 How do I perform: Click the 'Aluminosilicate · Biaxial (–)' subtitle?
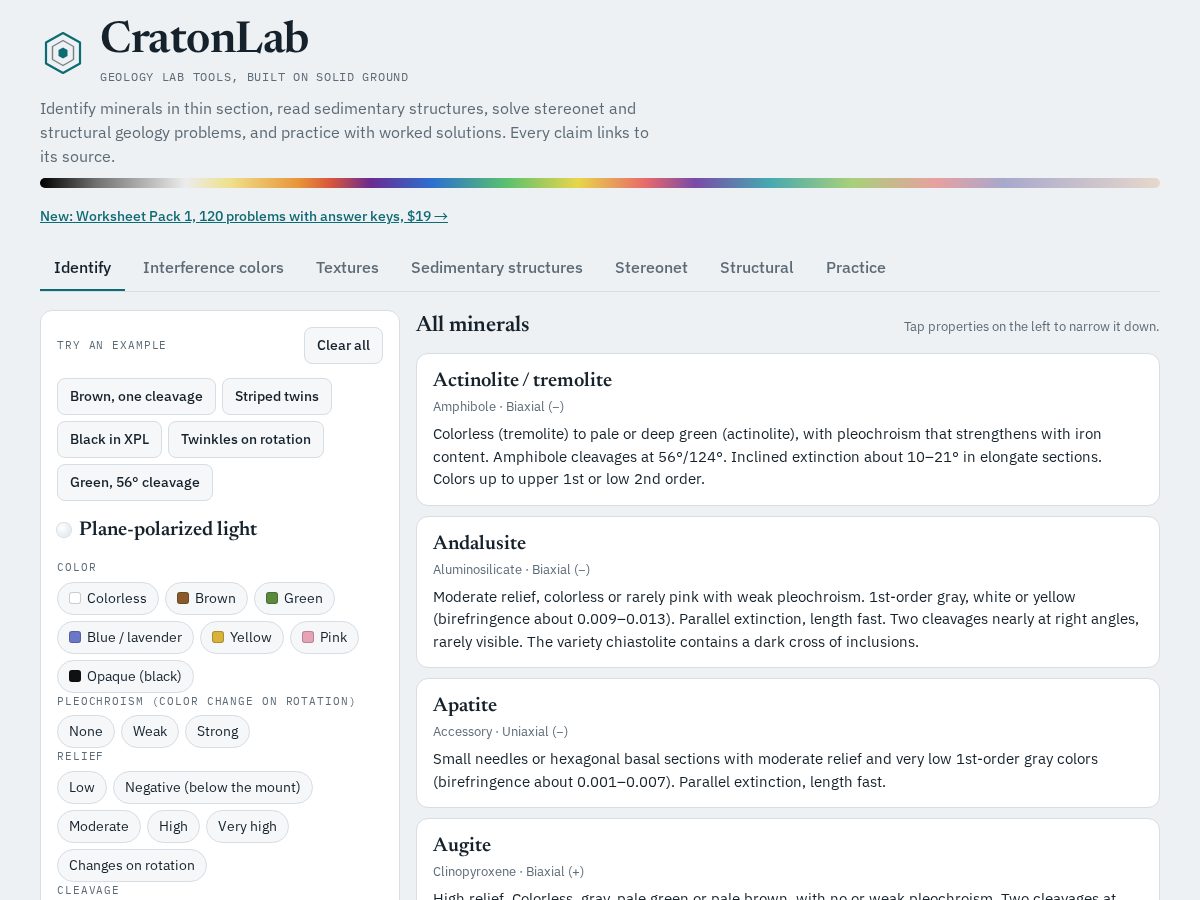(x=511, y=570)
